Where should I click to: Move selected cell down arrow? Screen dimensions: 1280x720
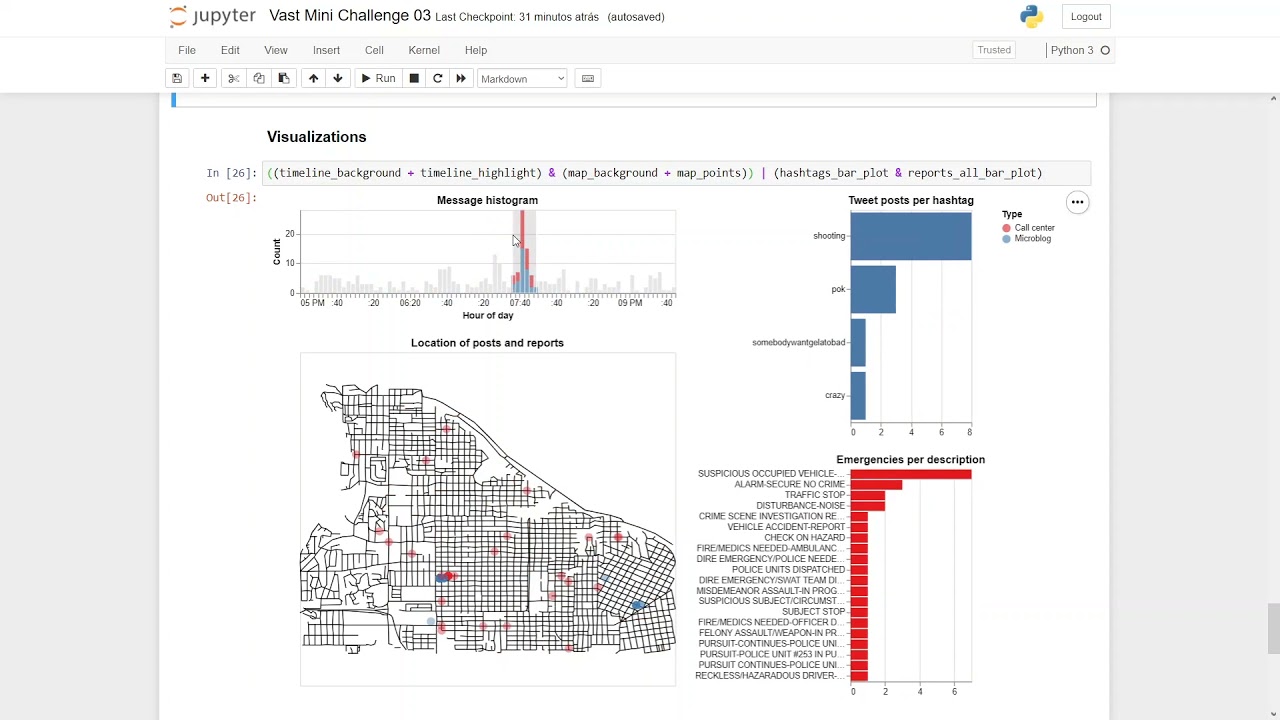(338, 78)
